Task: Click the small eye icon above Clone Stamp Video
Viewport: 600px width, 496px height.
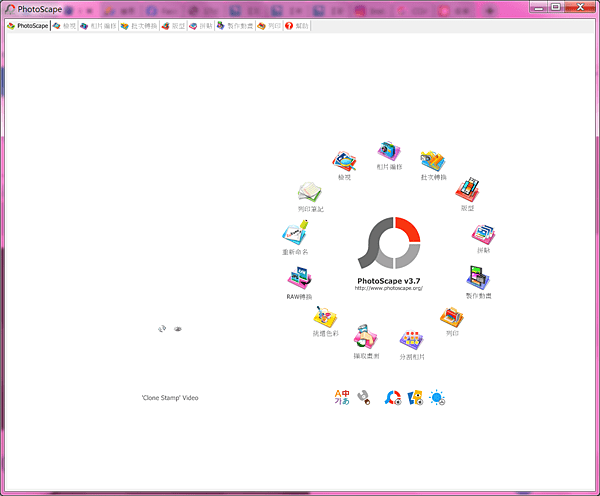Action: [178, 329]
